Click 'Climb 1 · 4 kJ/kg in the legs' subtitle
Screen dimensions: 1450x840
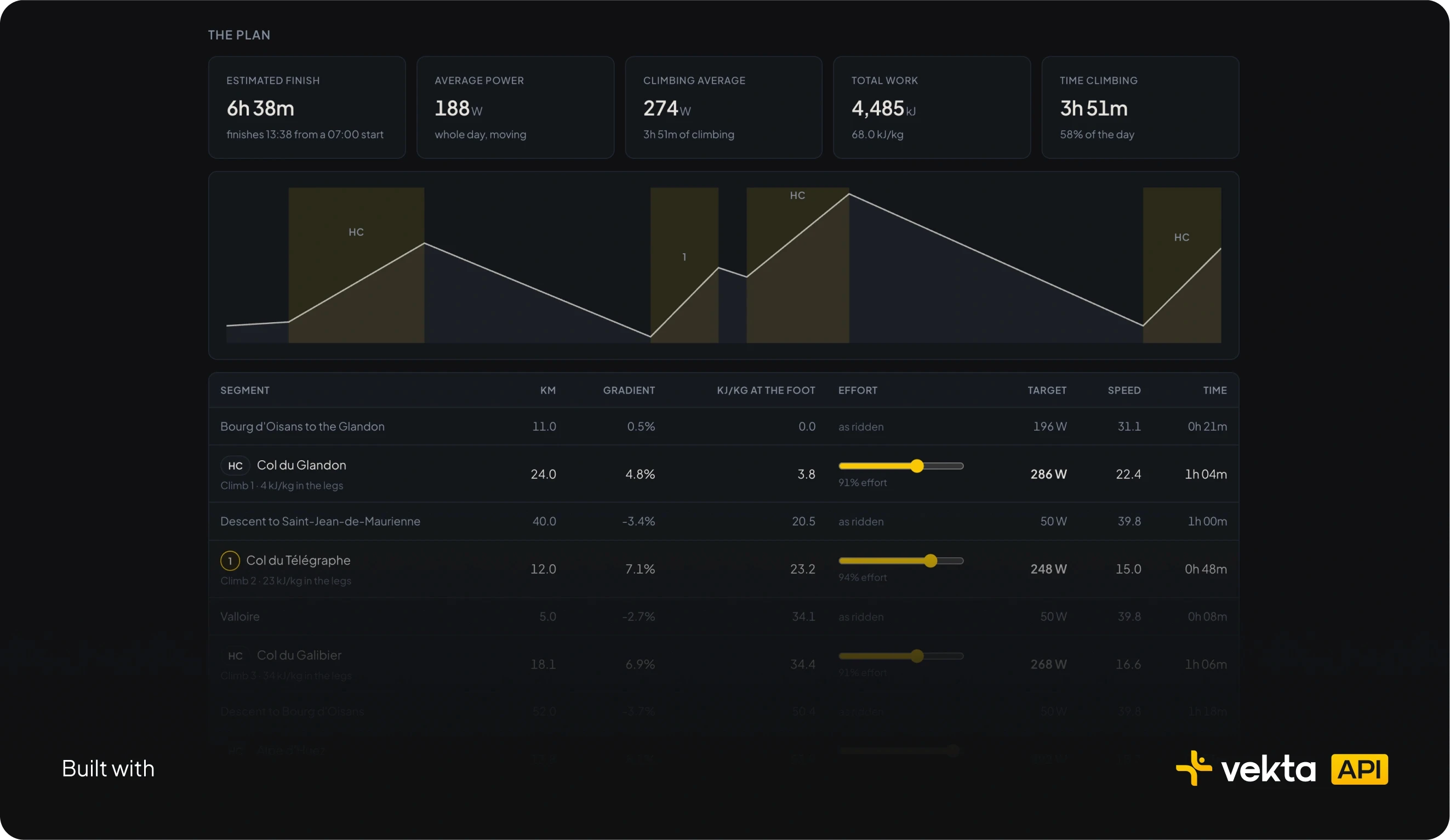[x=281, y=485]
